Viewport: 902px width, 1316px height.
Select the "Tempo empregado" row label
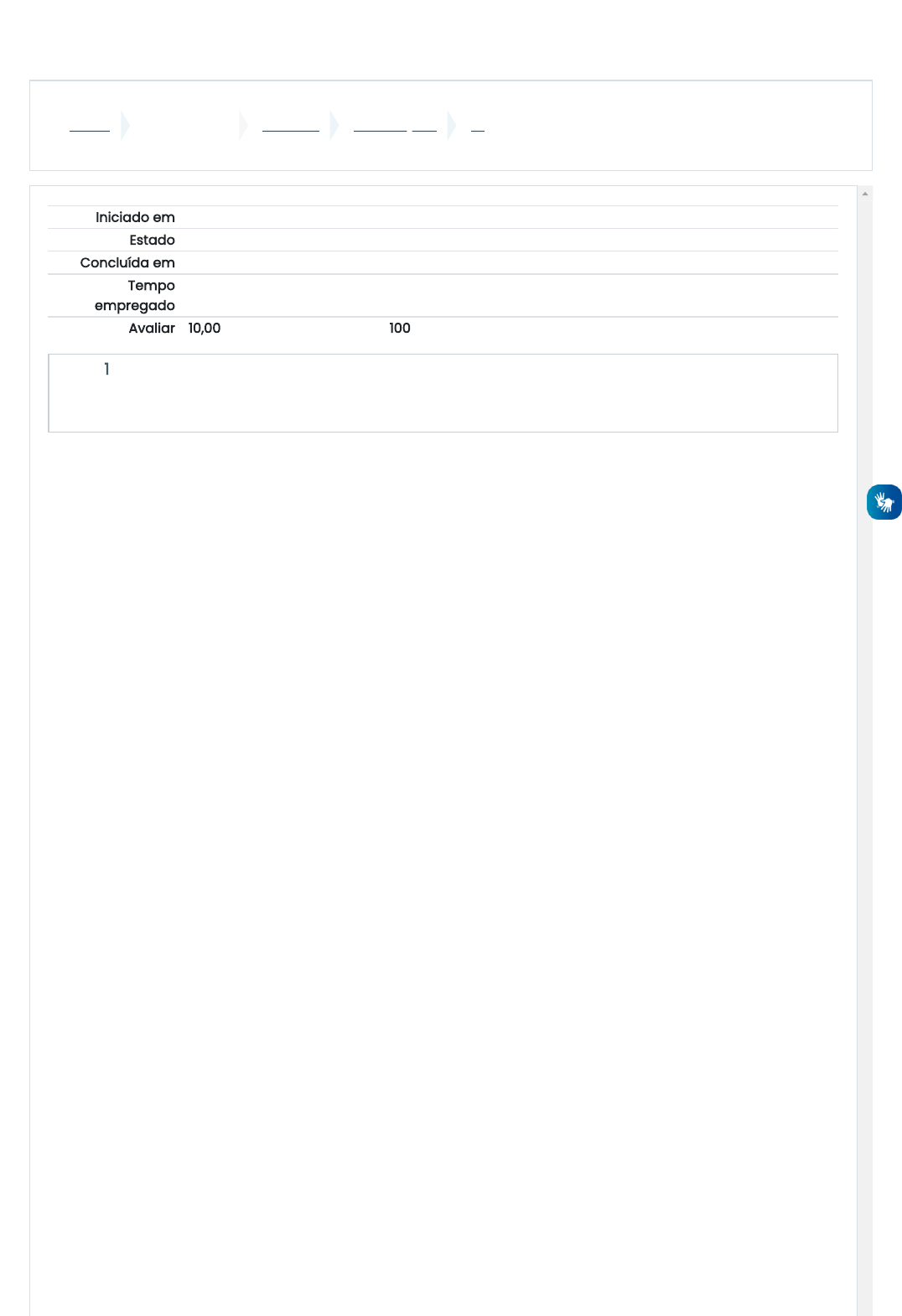pyautogui.click(x=135, y=295)
